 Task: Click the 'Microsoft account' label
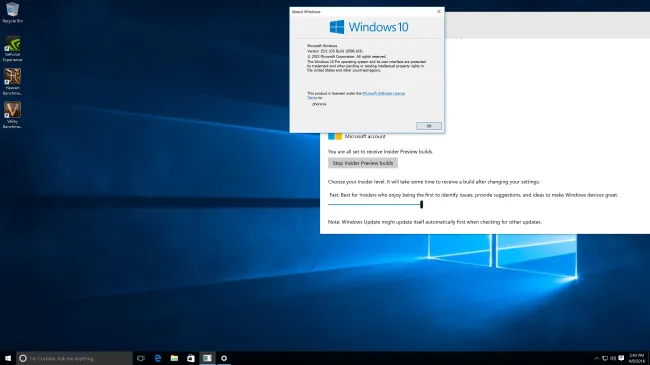pos(365,136)
